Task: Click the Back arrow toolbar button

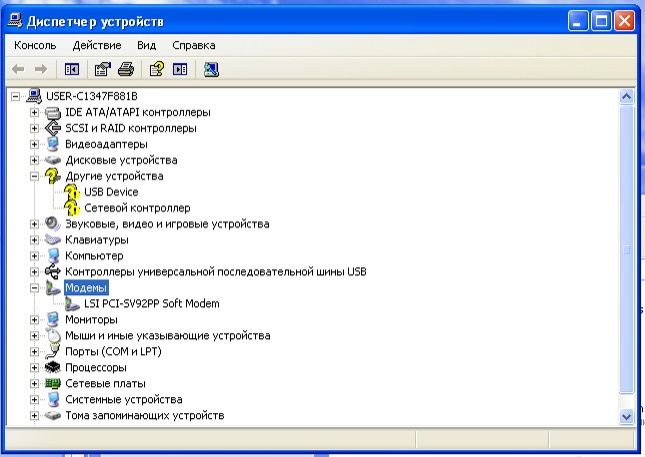Action: tap(18, 69)
